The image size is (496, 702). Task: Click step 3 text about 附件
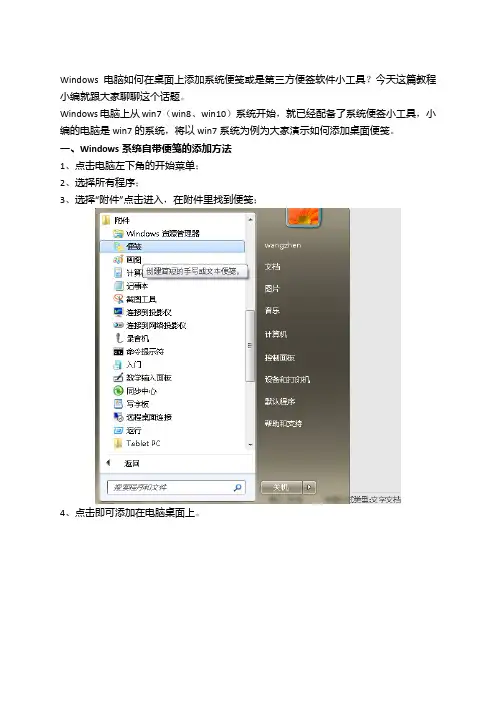pyautogui.click(x=159, y=200)
